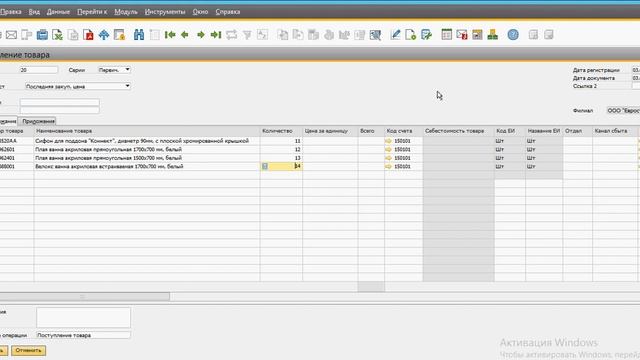Open the Messages and Alerts overview icon
Viewport: 640px width, 360px height.
(x=462, y=35)
